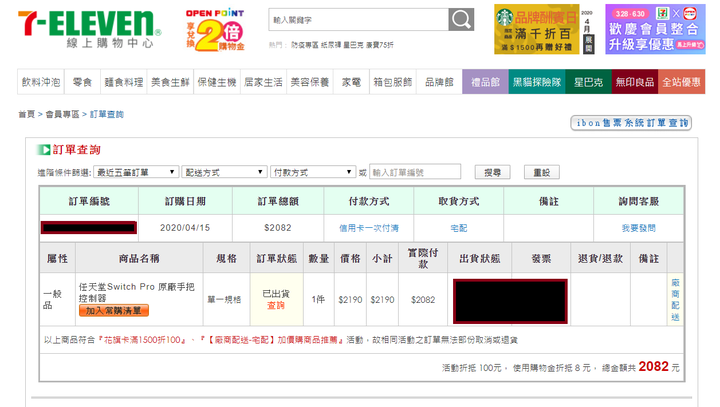Click the order date 2020/04/15
This screenshot has height=407, width=720.
pos(185,228)
